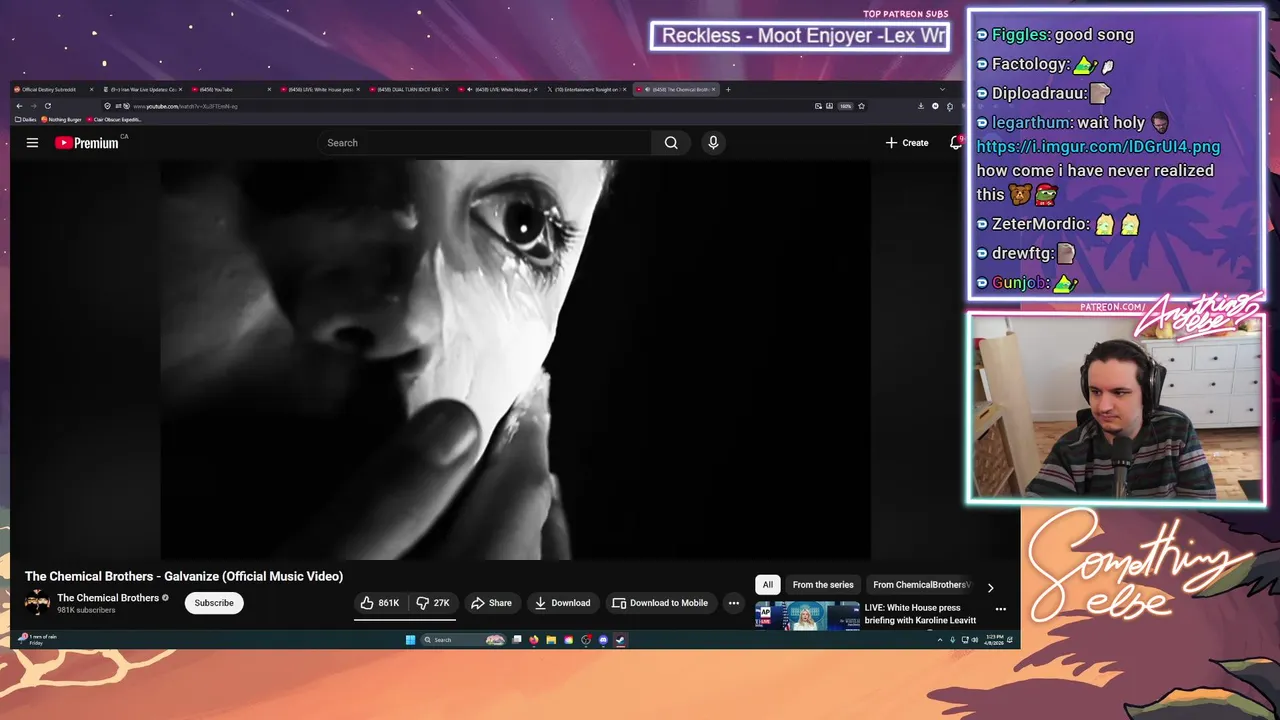
Task: Select the From the series chip
Action: [823, 585]
